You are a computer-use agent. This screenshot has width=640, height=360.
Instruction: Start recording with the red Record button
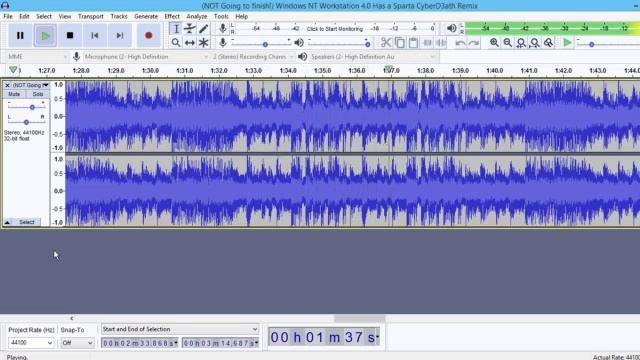coord(149,36)
